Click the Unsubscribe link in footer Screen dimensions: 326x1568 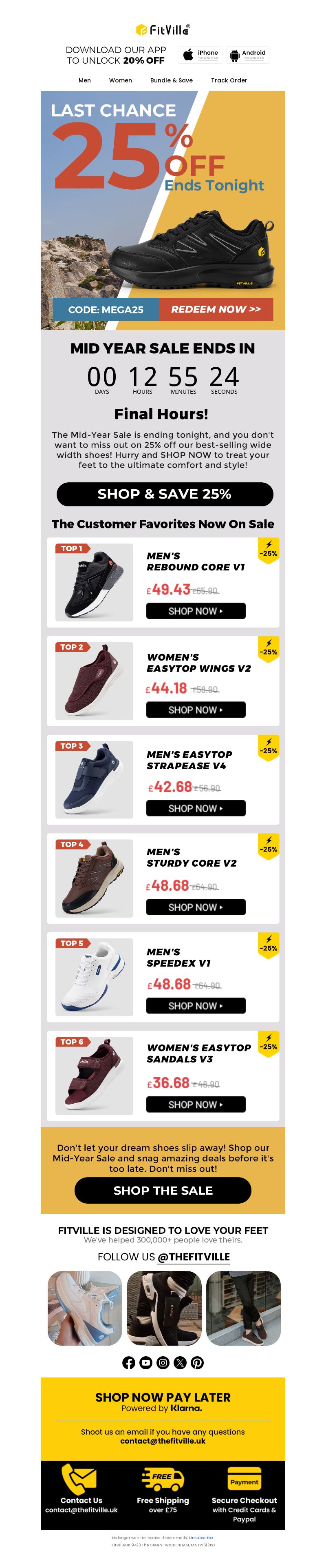pyautogui.click(x=201, y=1537)
